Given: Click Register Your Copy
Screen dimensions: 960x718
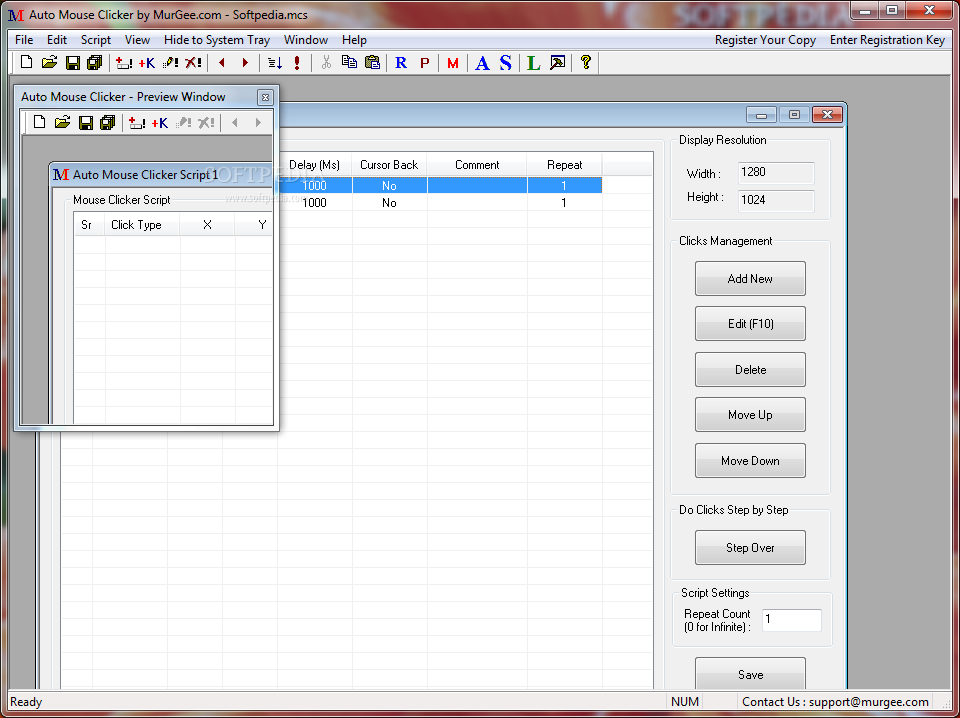Looking at the screenshot, I should coord(765,40).
